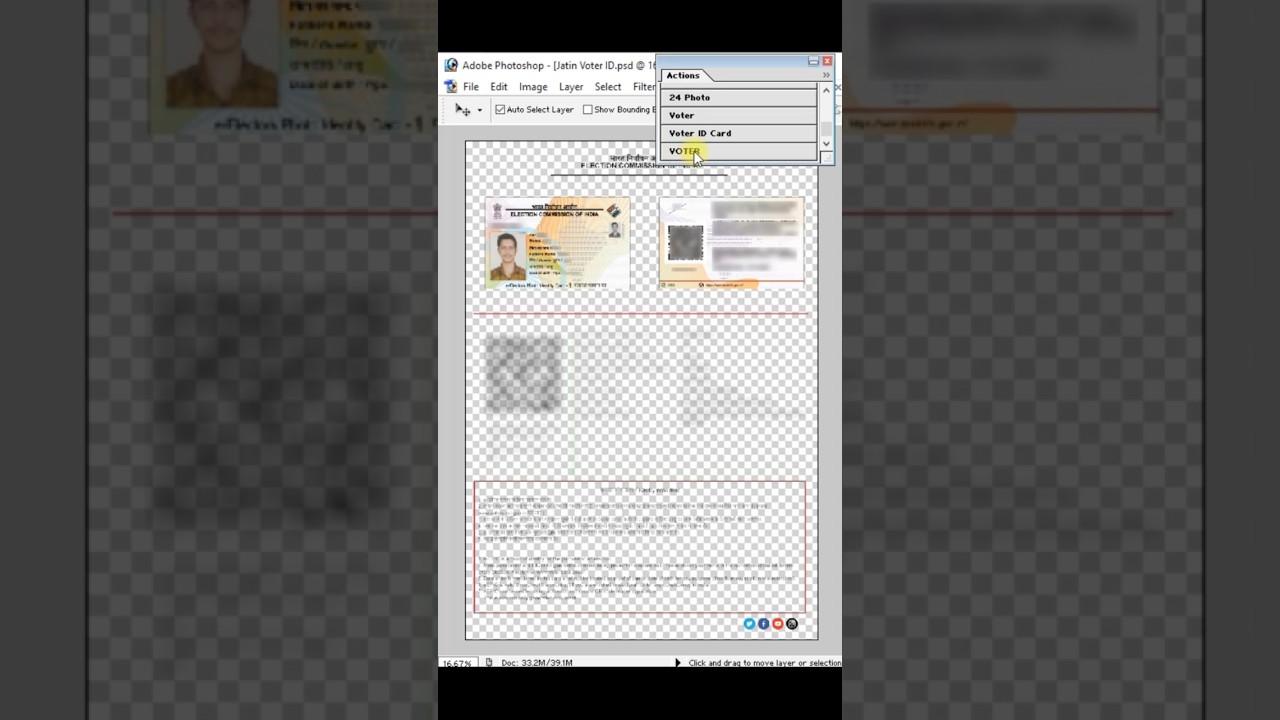Open the Filter menu
1280x720 pixels.
(644, 87)
